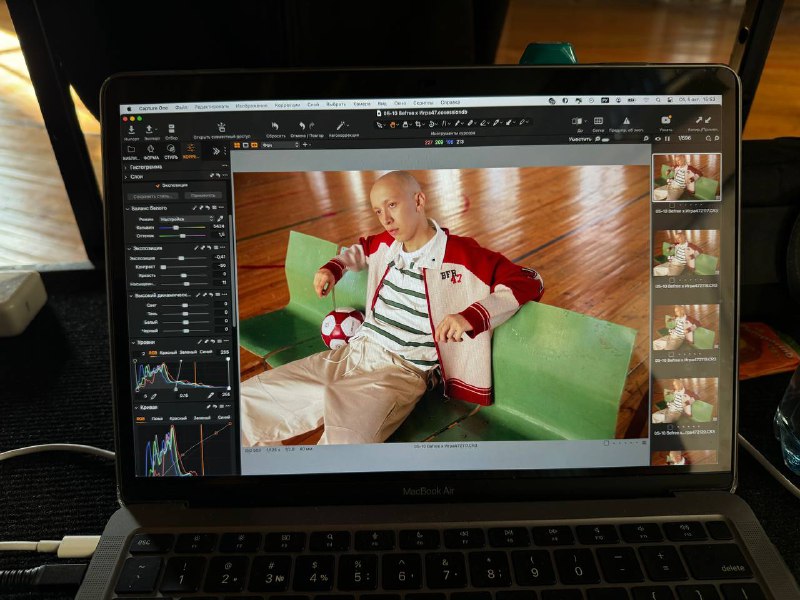This screenshot has width=800, height=600.
Task: Click the Import icon in the toolbar
Action: coord(131,130)
